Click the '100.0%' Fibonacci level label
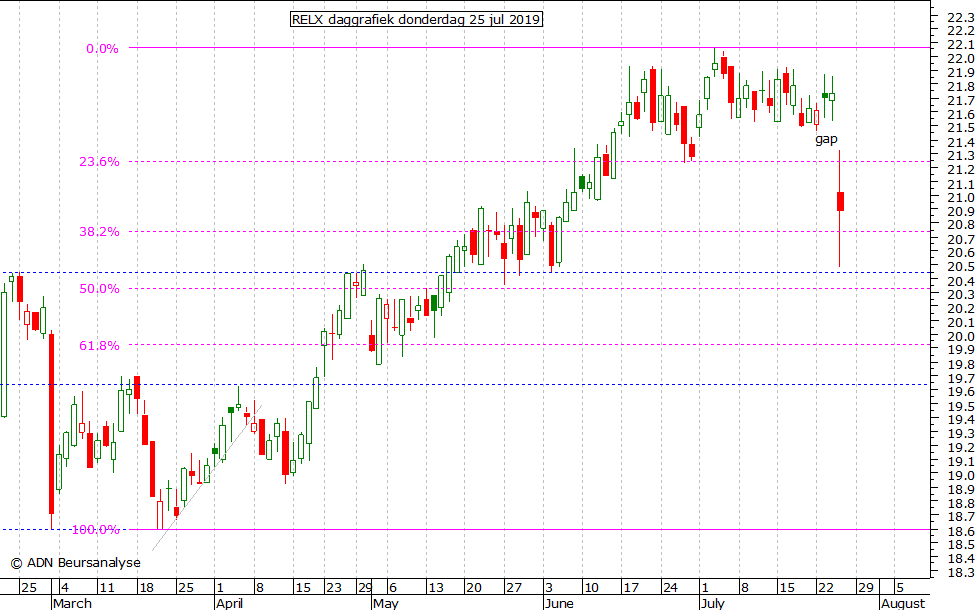This screenshot has height=610, width=978. tap(95, 530)
